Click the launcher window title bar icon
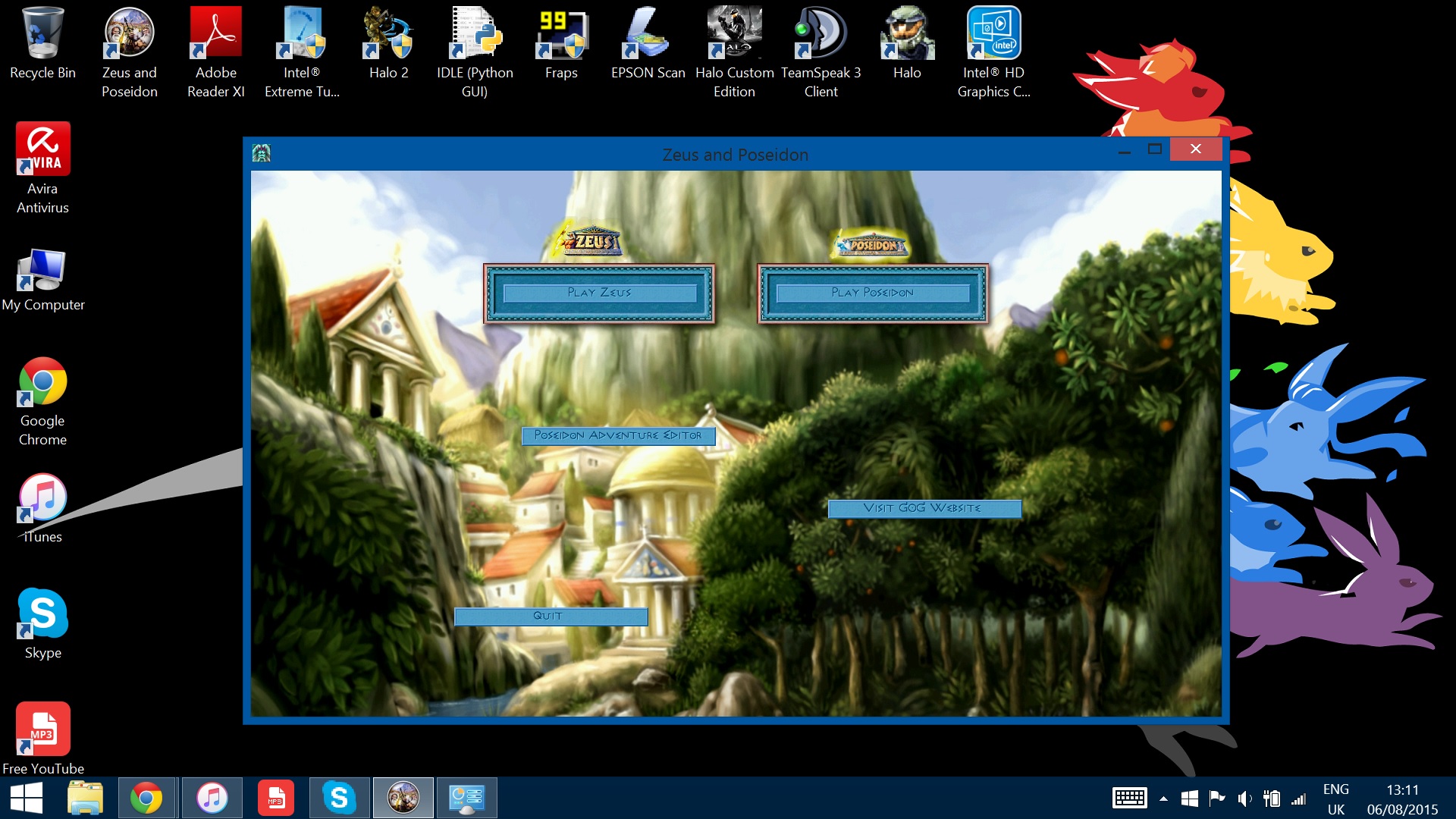Image resolution: width=1456 pixels, height=819 pixels. click(x=262, y=154)
